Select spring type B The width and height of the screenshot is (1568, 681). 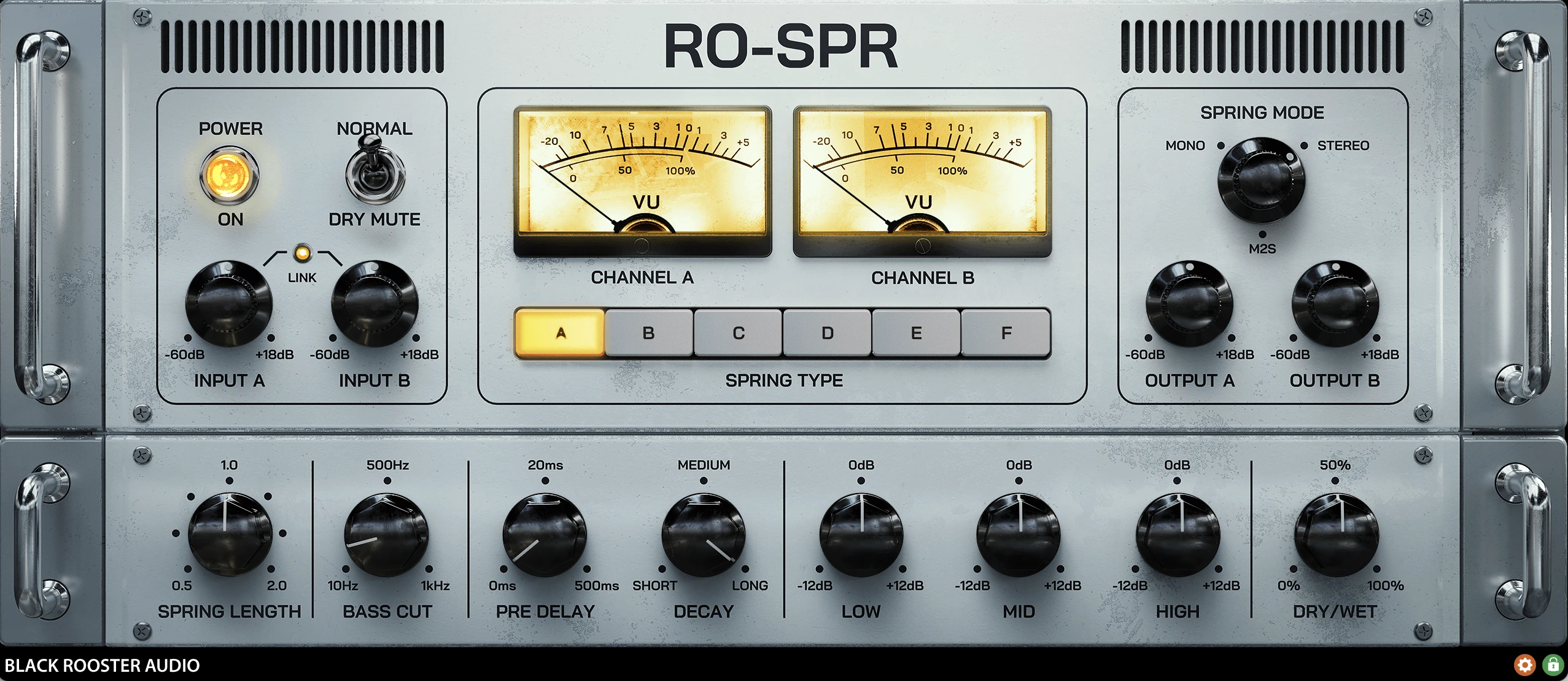[649, 333]
